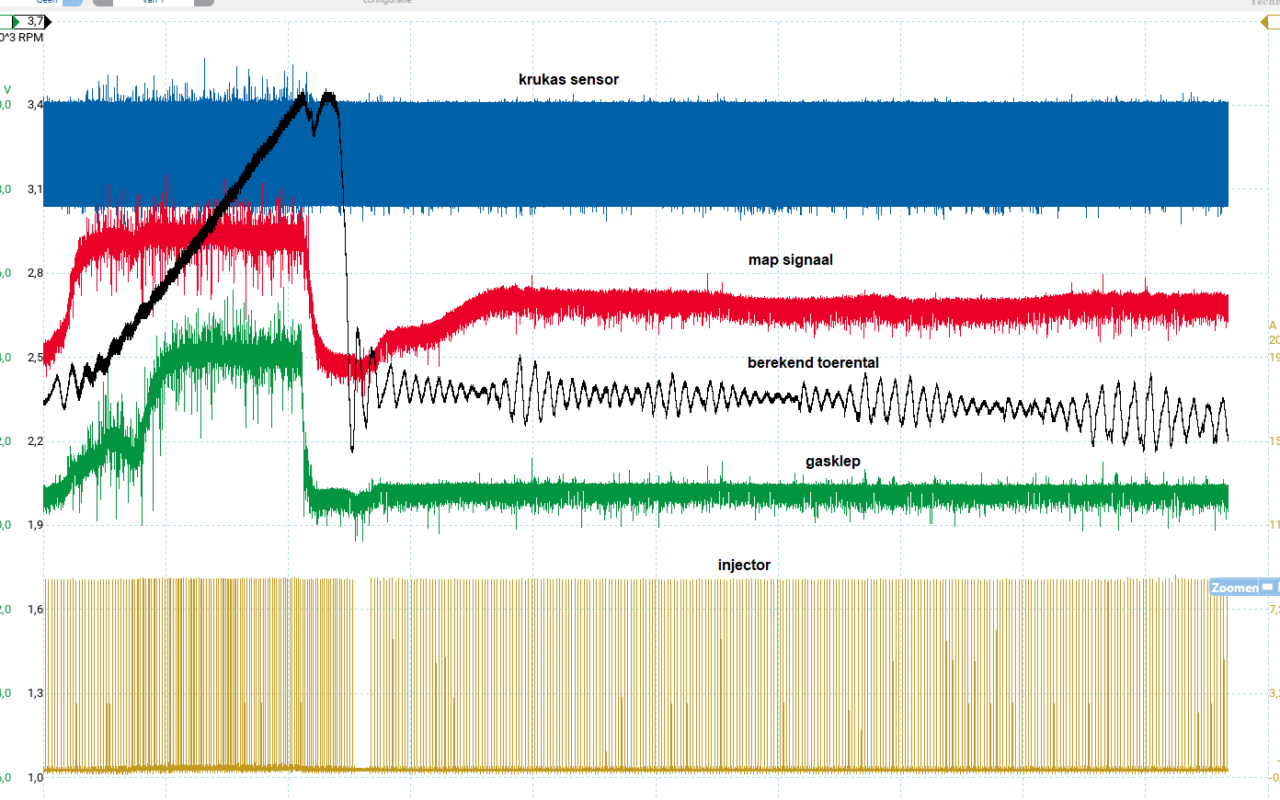
Task: Select the injector annotation label
Action: click(x=744, y=565)
